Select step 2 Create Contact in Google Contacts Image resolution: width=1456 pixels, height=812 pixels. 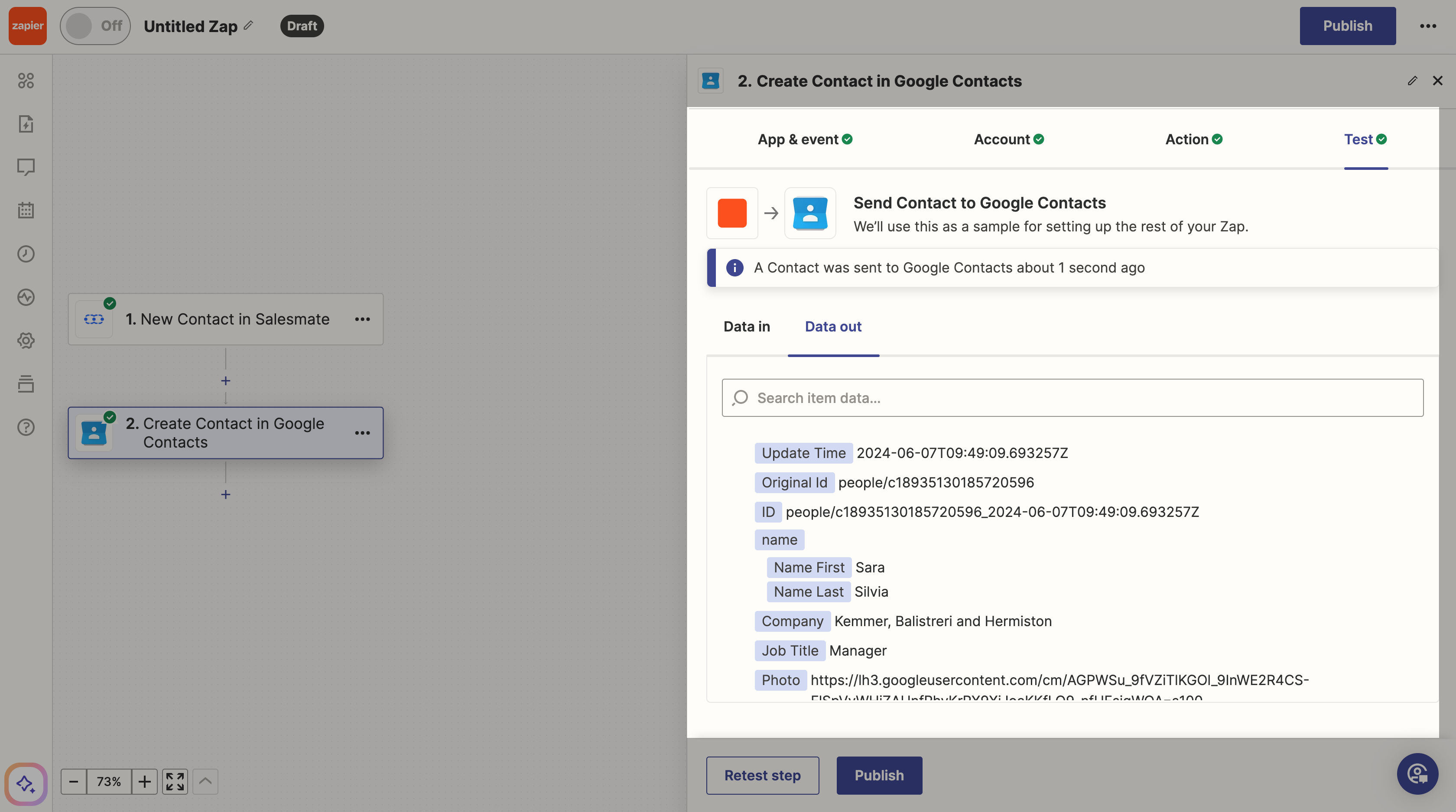coord(225,433)
